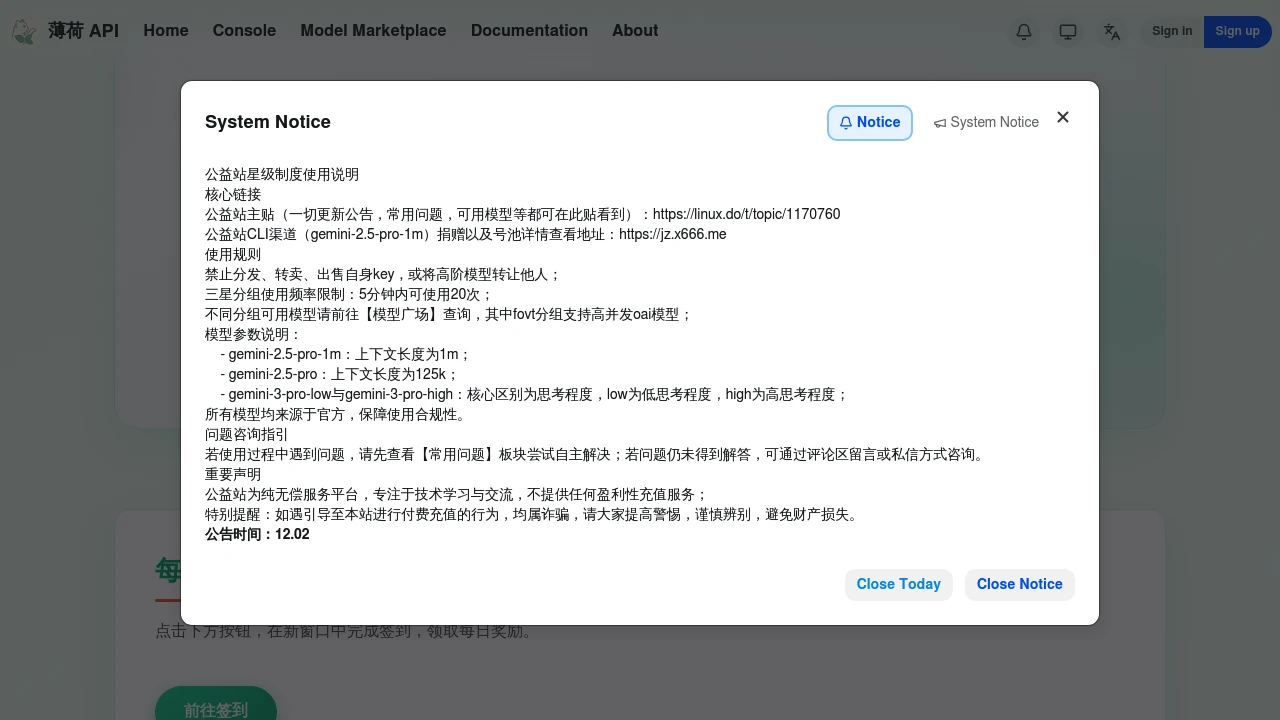
Task: Navigate to the Console page
Action: coord(244,31)
